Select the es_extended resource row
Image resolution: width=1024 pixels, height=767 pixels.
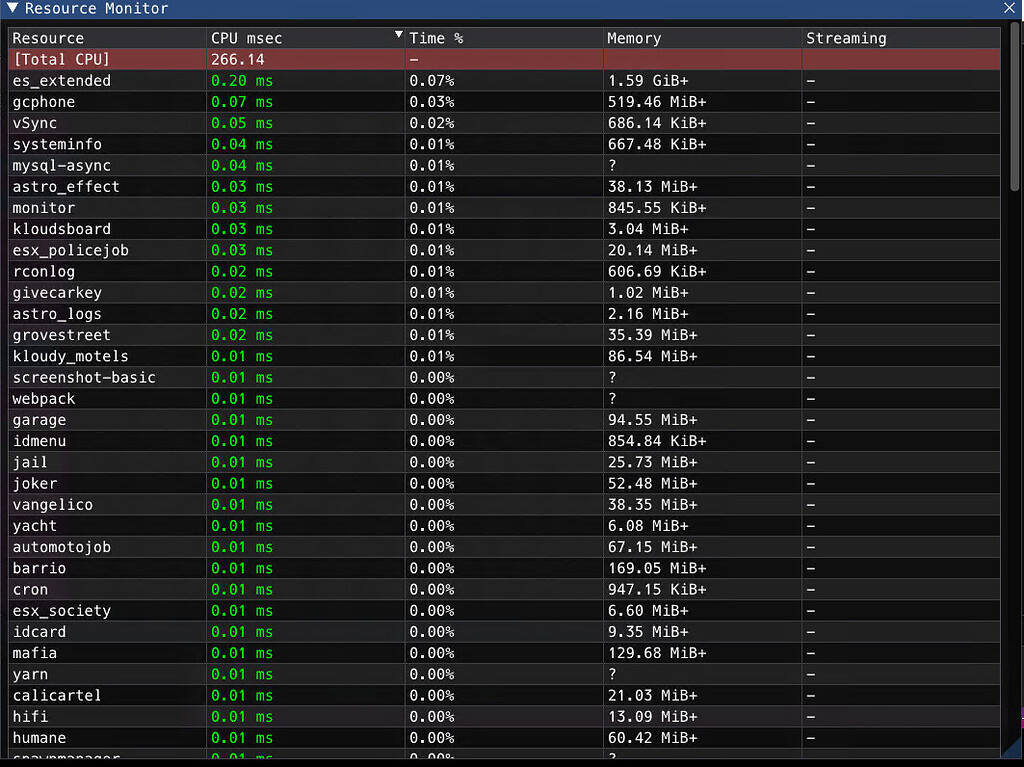pyautogui.click(x=300, y=80)
